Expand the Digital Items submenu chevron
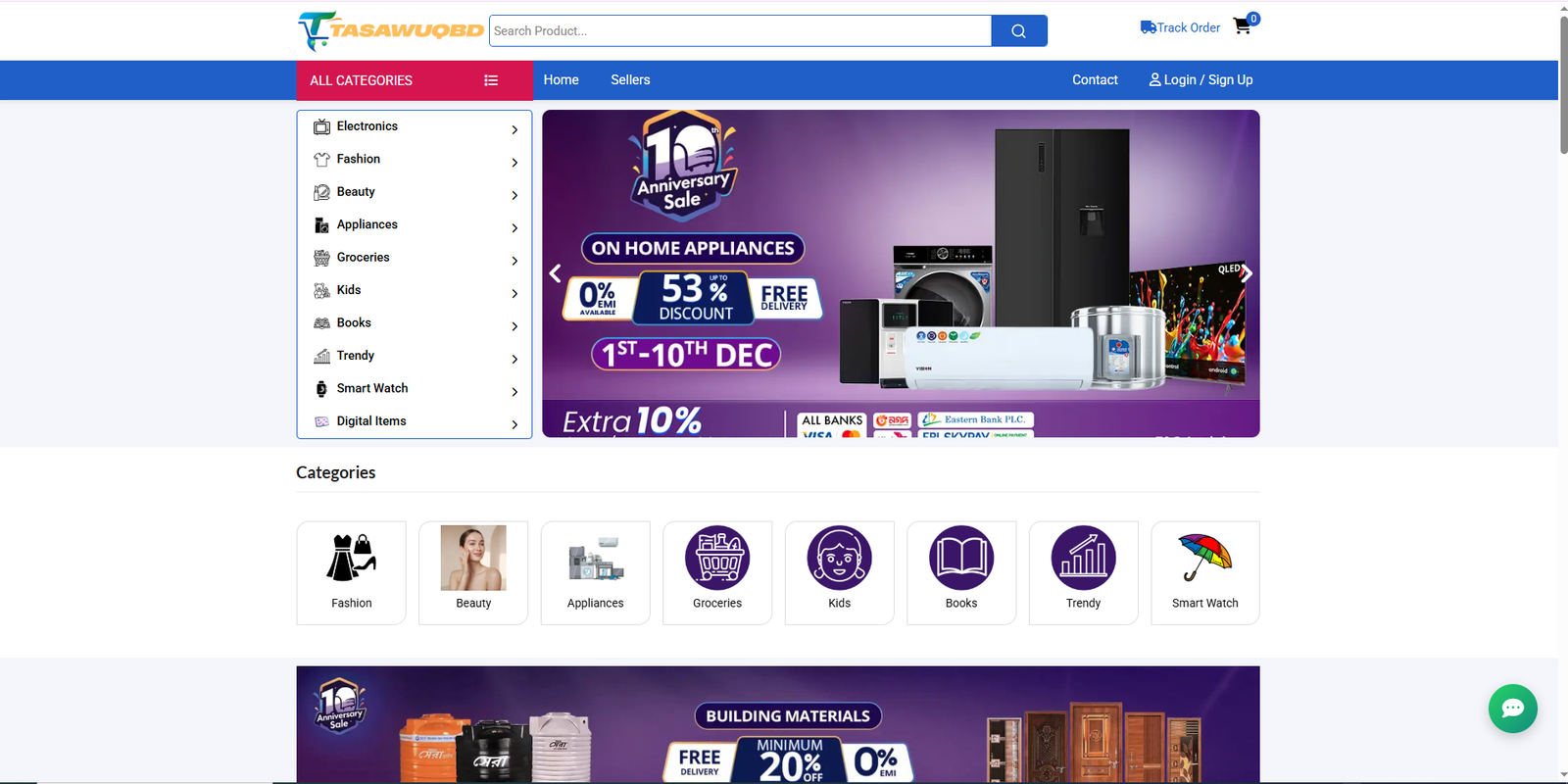This screenshot has width=1568, height=784. tap(514, 424)
